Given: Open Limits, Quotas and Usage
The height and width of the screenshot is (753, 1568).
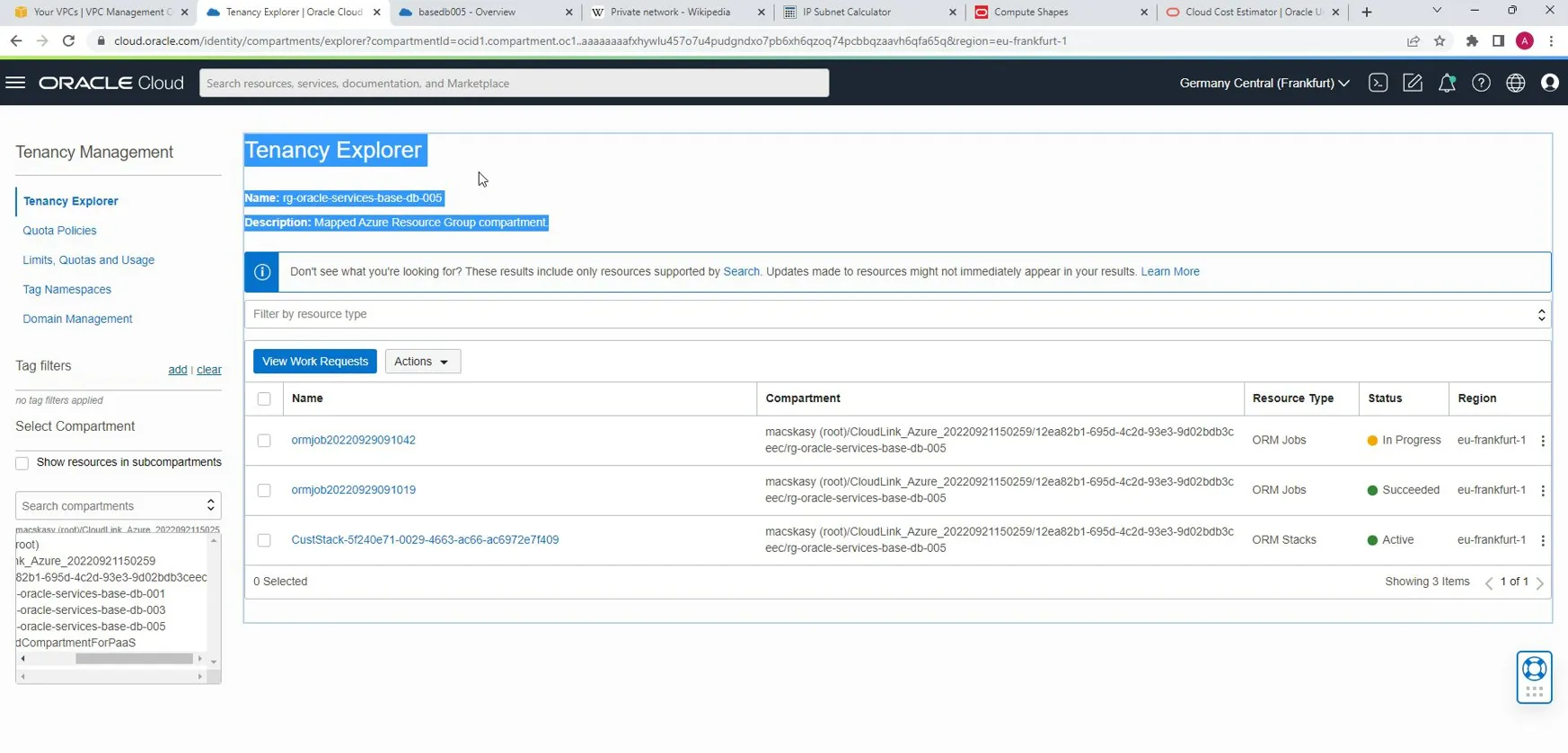Looking at the screenshot, I should click(x=88, y=260).
